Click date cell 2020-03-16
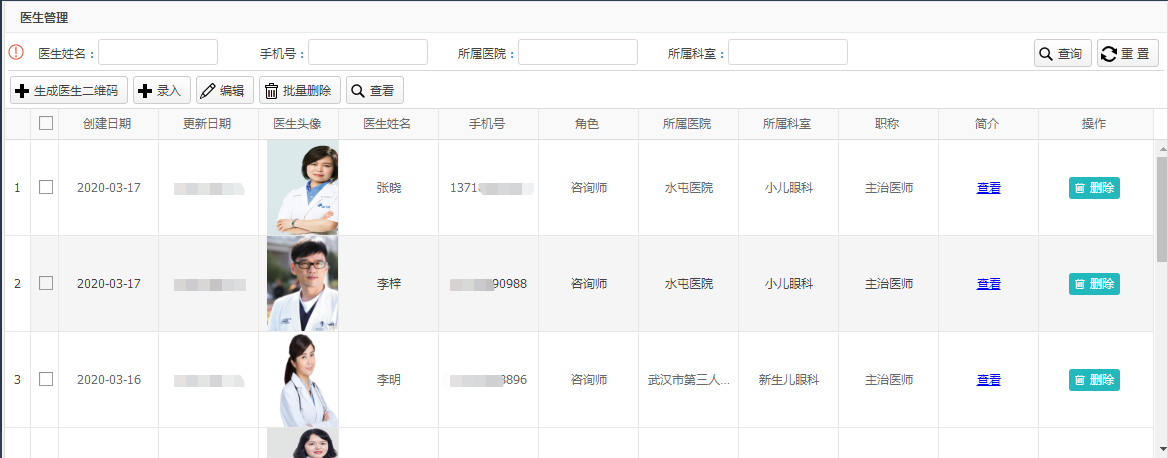Viewport: 1168px width, 458px height. pyautogui.click(x=109, y=380)
